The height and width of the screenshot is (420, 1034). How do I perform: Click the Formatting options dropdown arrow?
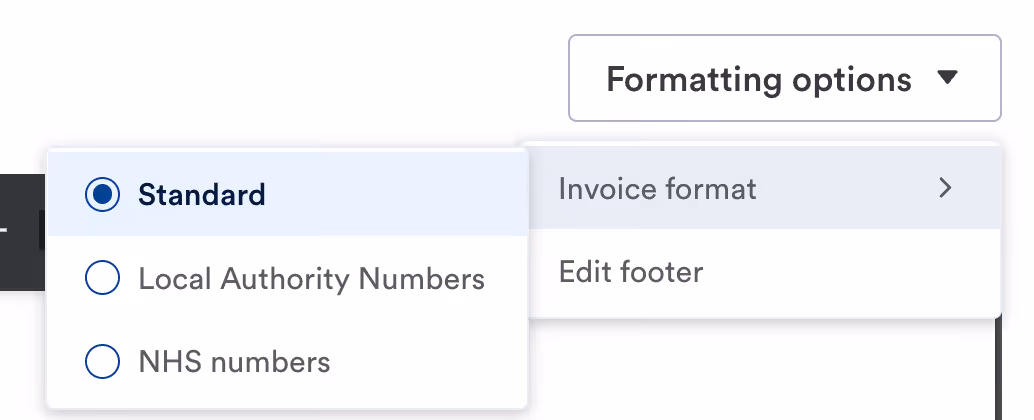[x=948, y=78]
